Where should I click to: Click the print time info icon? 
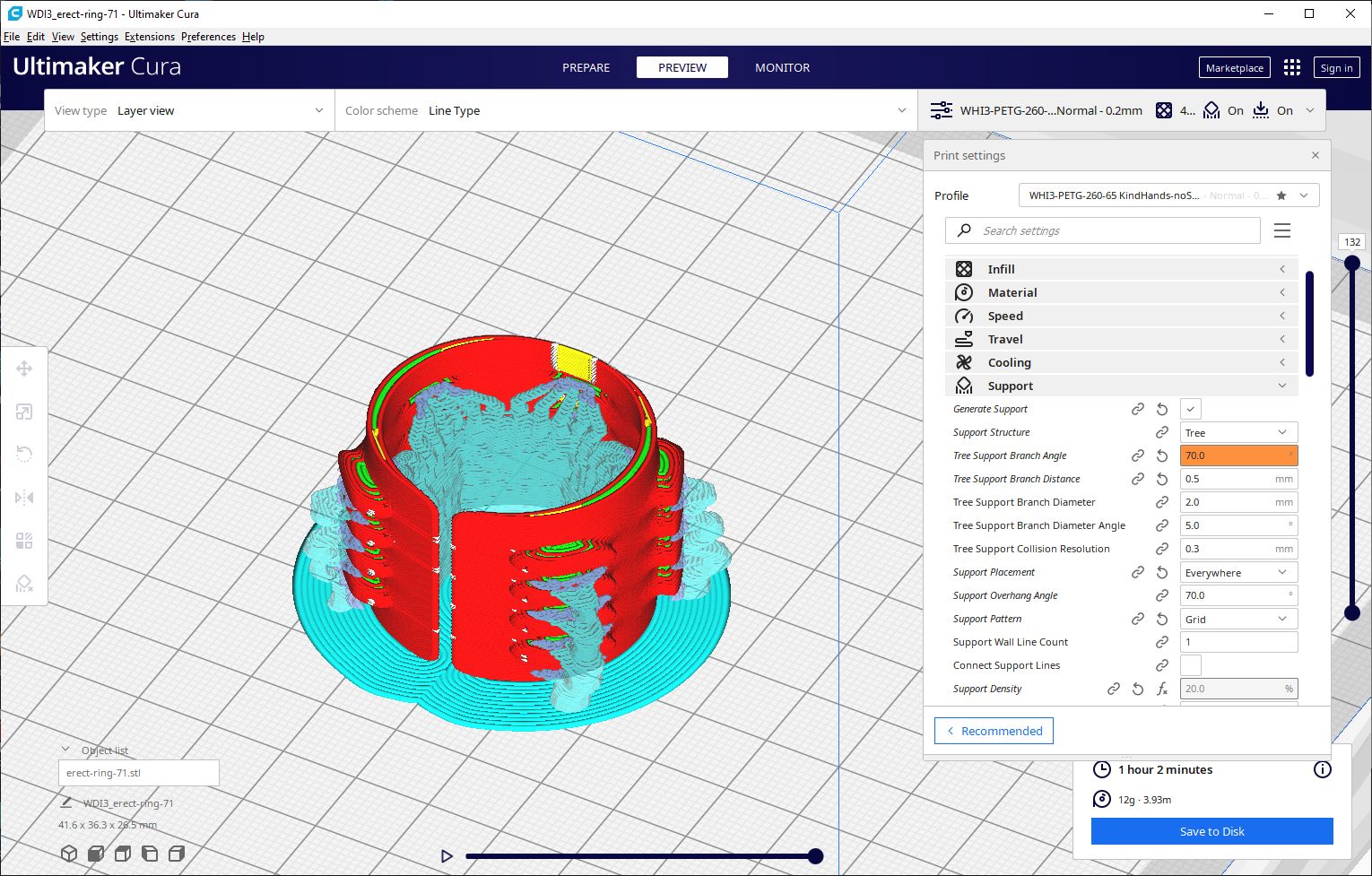pos(1322,769)
